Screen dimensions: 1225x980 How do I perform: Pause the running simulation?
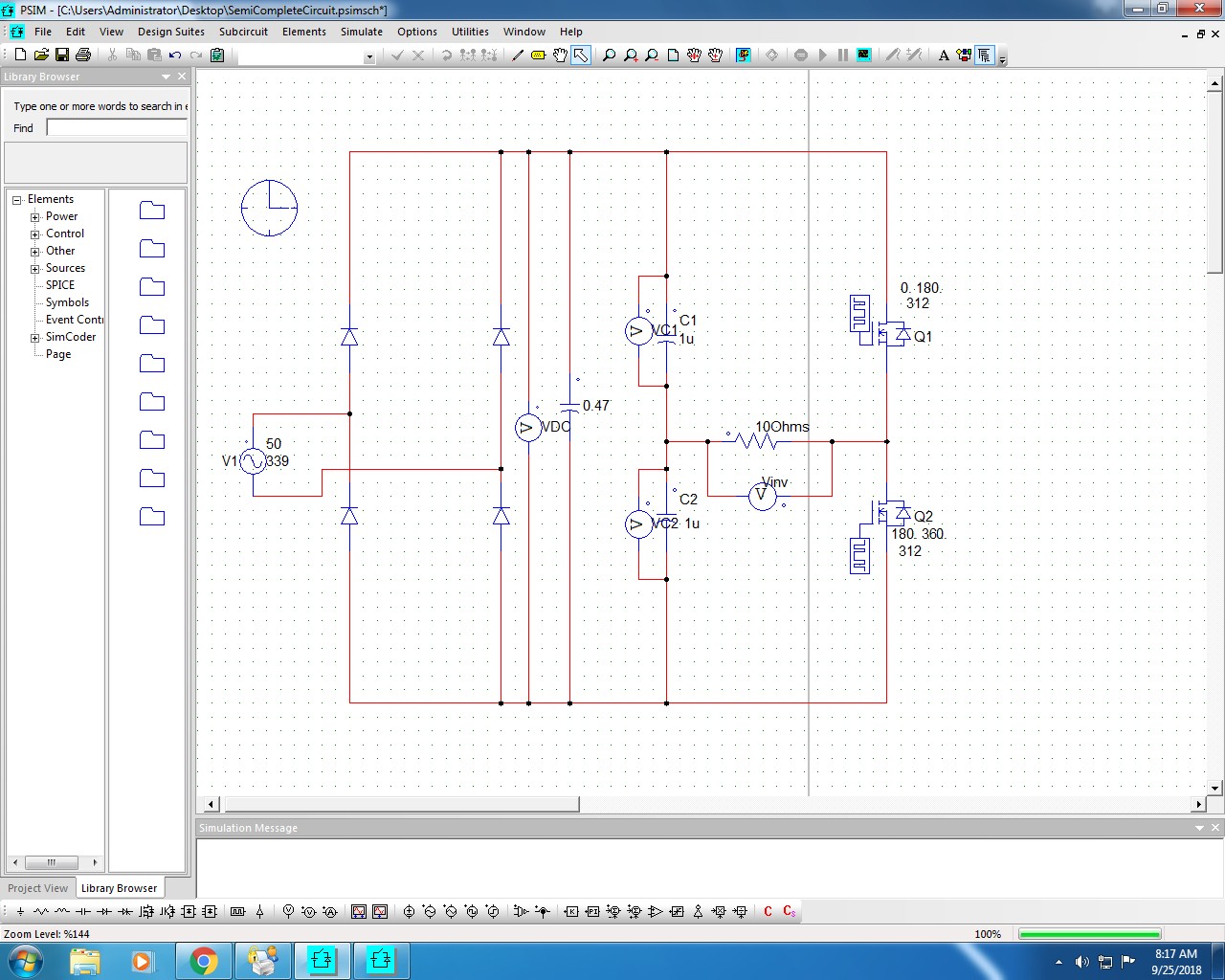(x=841, y=55)
